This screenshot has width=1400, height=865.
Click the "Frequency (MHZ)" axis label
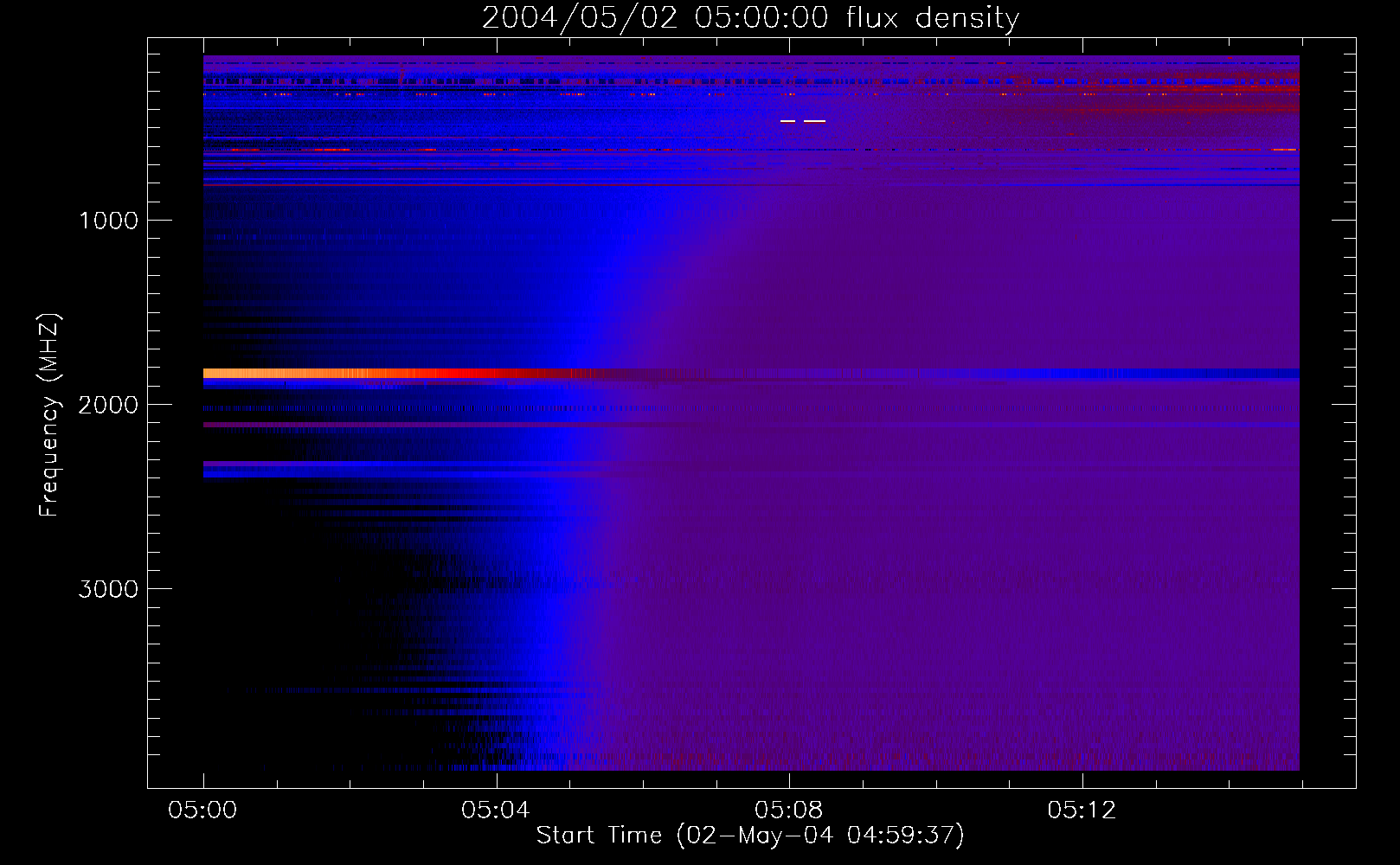pos(50,415)
